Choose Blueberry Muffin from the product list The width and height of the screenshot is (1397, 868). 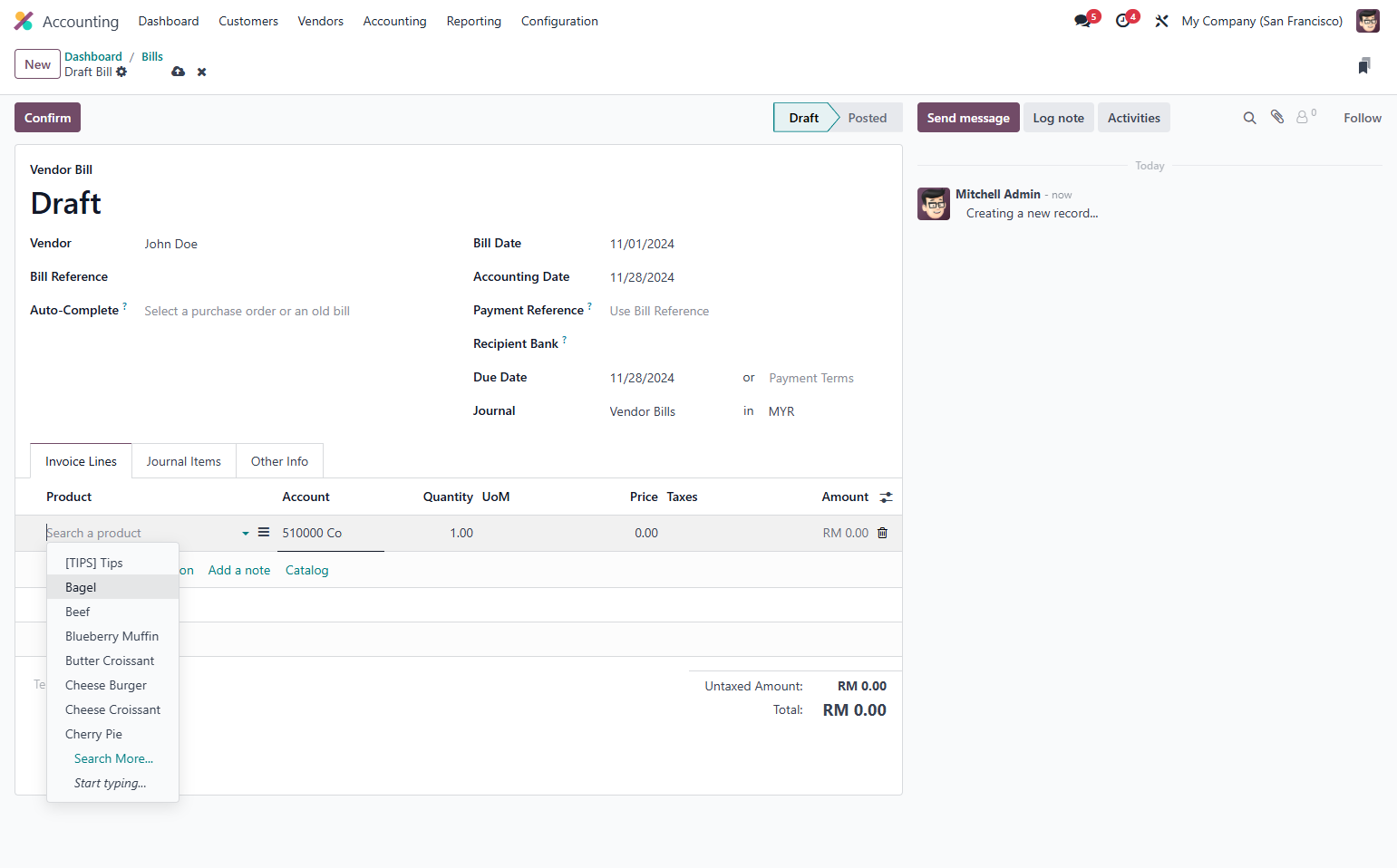[112, 636]
